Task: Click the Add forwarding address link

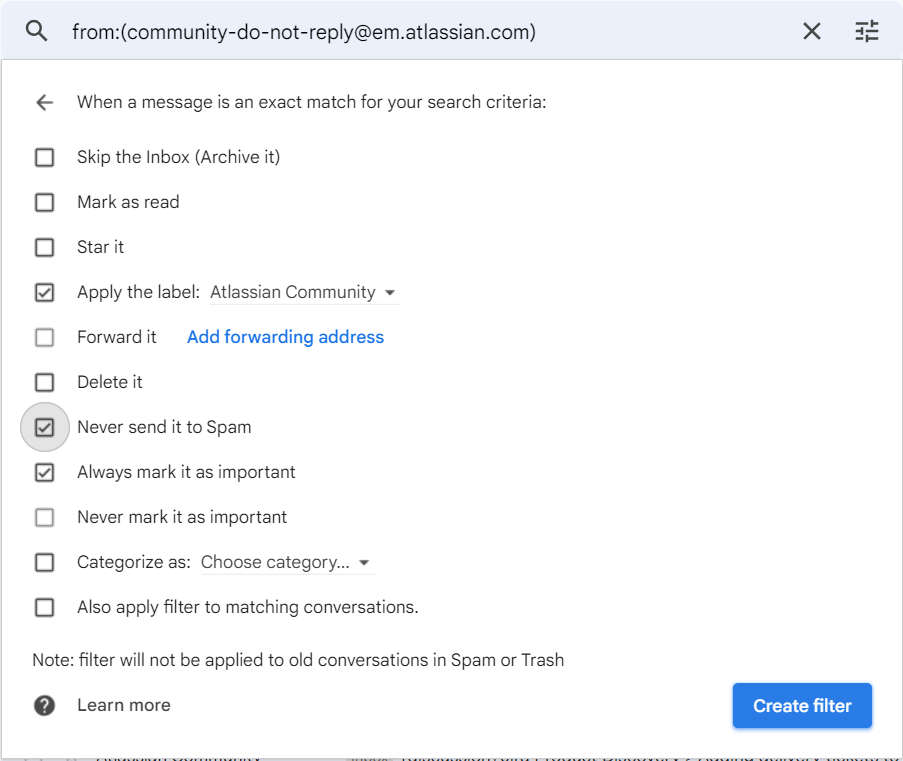Action: coord(285,337)
